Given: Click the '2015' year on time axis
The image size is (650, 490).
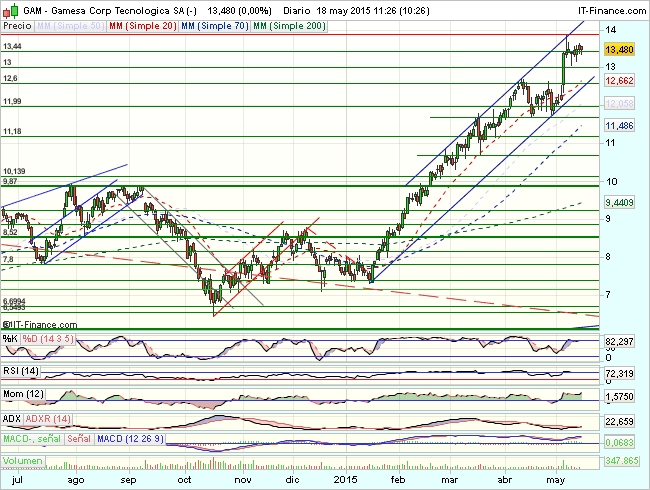Looking at the screenshot, I should tap(346, 480).
